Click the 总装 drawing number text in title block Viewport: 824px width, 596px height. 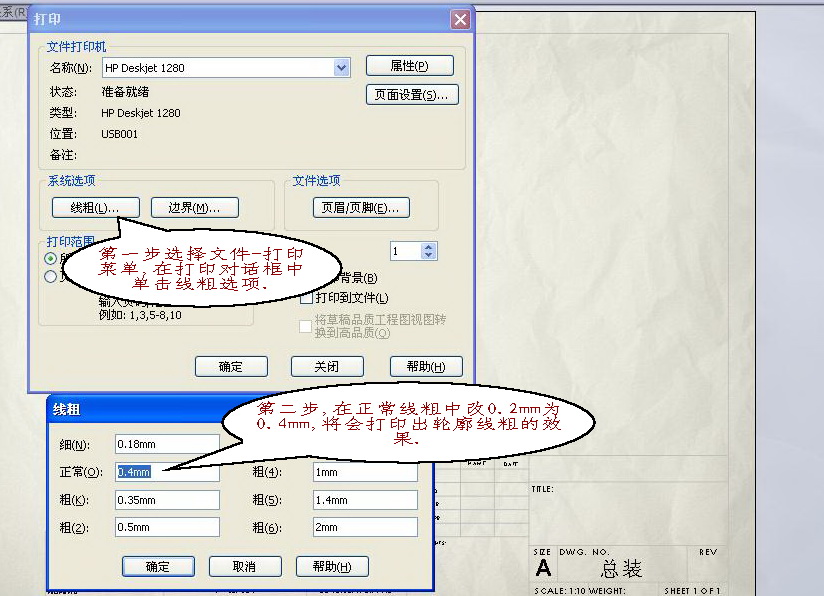pyautogui.click(x=621, y=569)
